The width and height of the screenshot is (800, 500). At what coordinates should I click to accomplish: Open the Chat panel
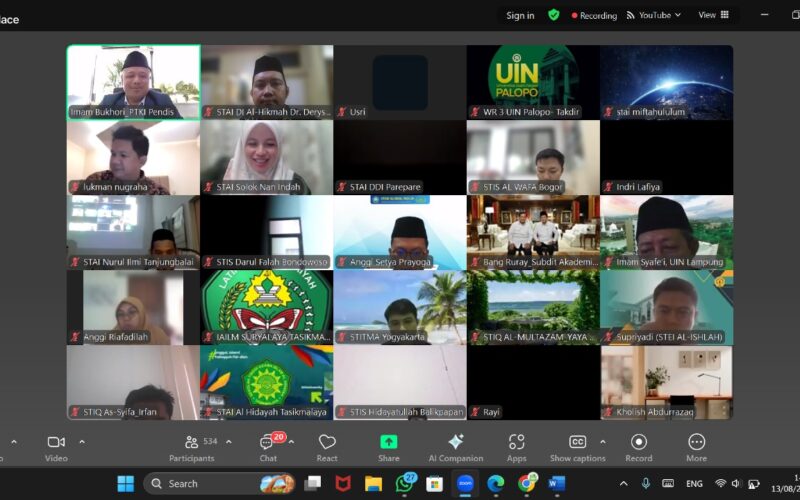pos(268,448)
